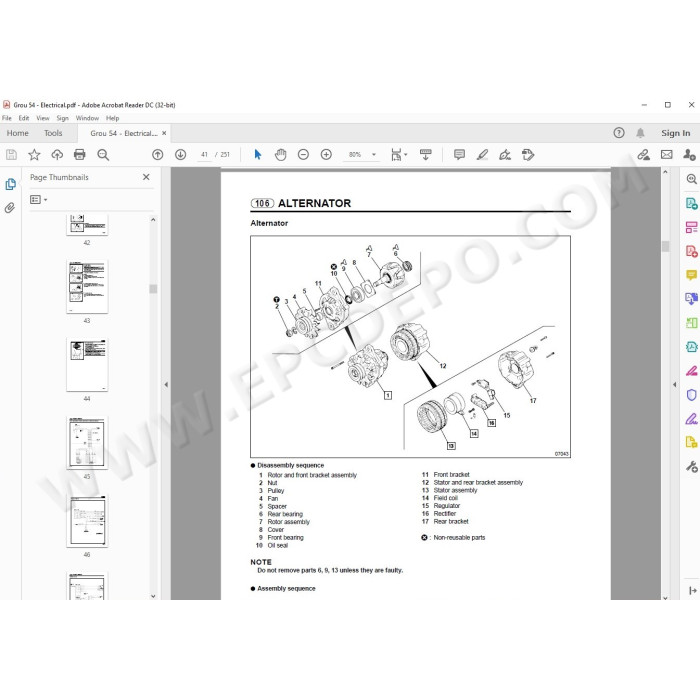Image resolution: width=700 pixels, height=700 pixels.
Task: Select the Grou 54 - Electrical document tab
Action: click(x=124, y=133)
